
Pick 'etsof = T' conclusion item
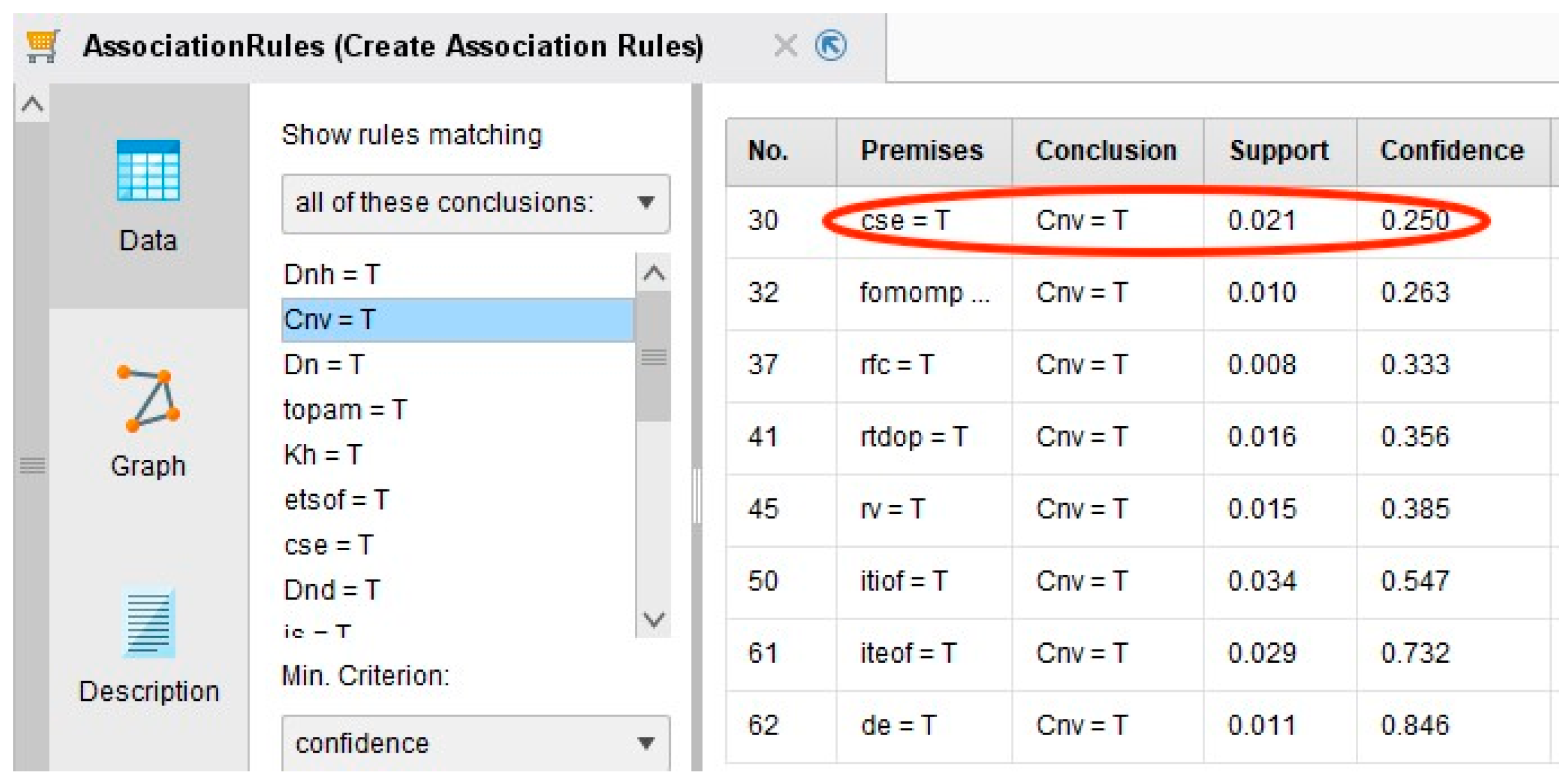(336, 500)
